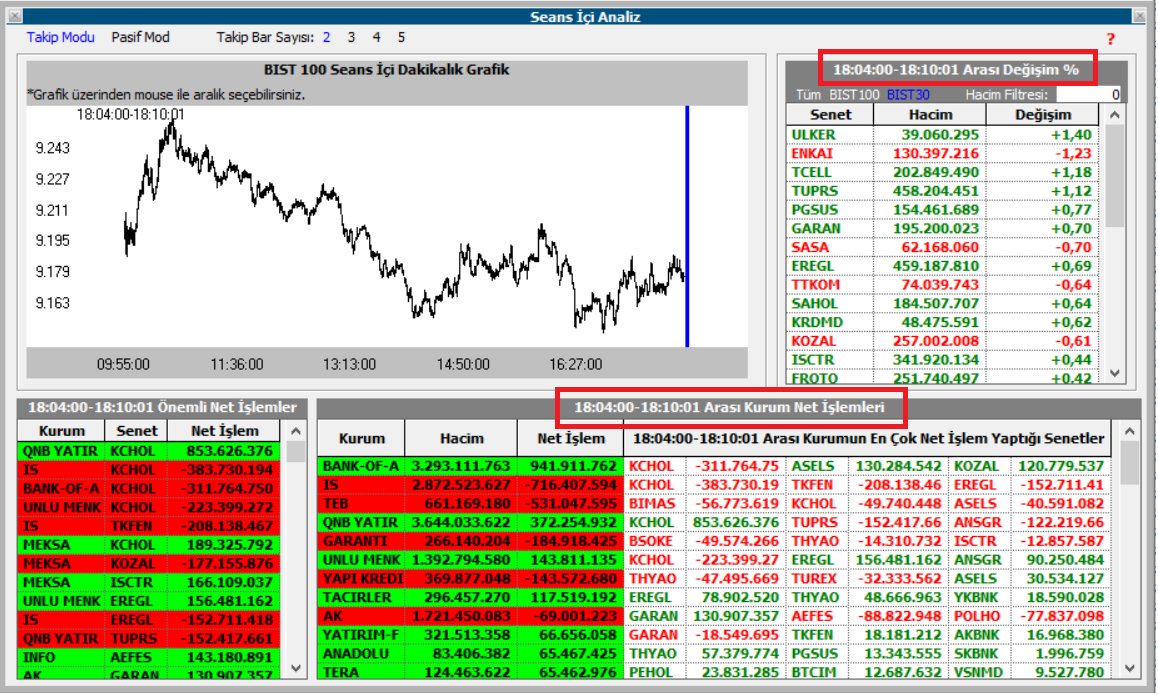Switch to Pasif Mod
Screen dimensions: 1158x695
click(x=140, y=37)
